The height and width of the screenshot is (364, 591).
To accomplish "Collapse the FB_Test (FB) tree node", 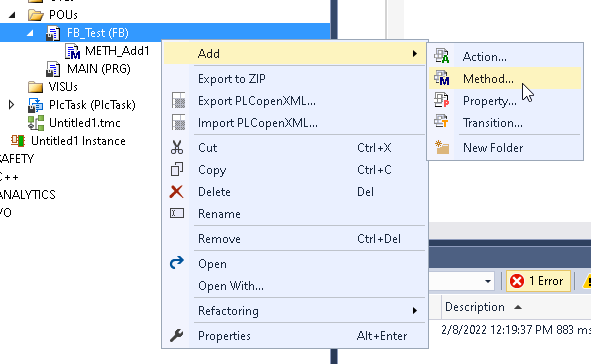I will [30, 33].
